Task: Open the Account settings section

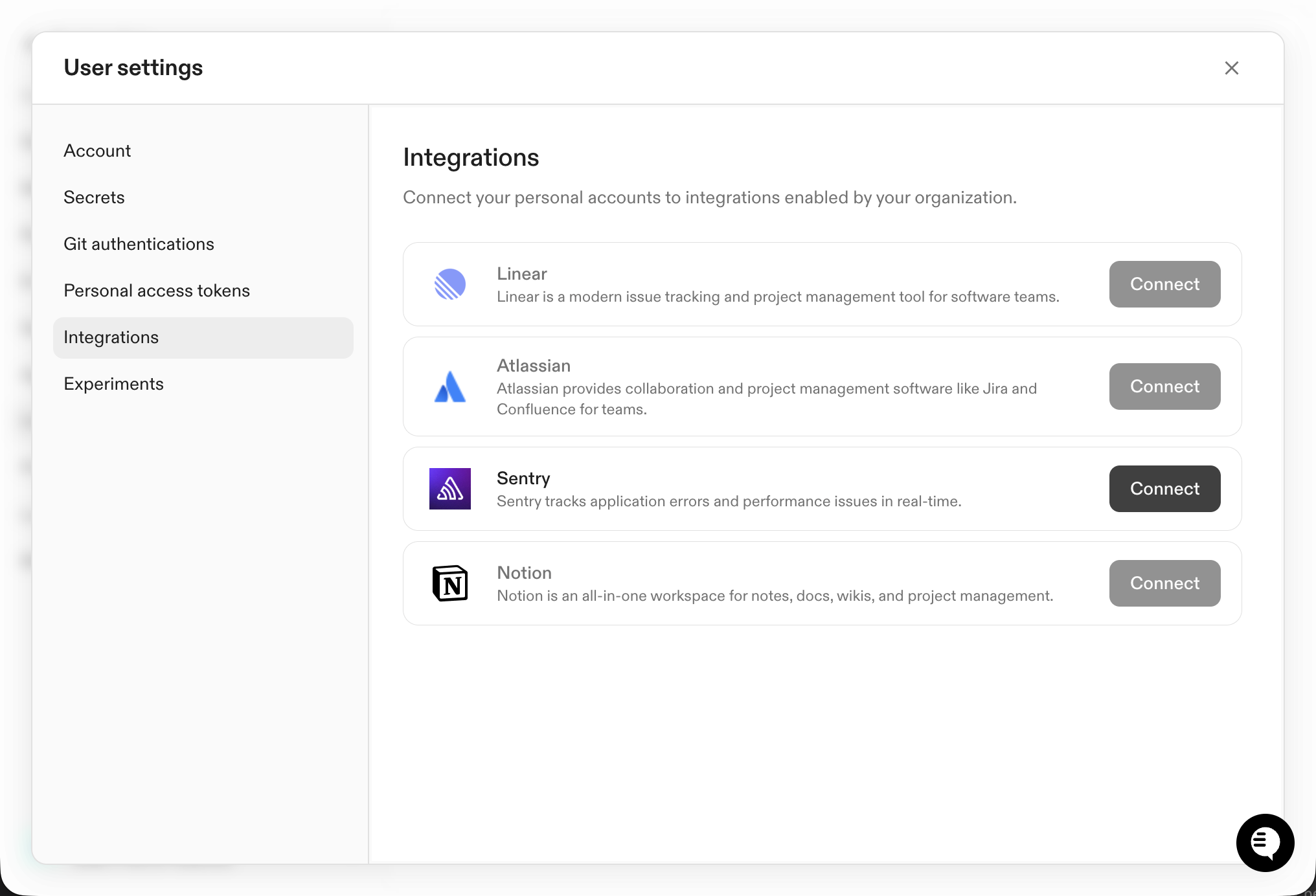Action: [x=97, y=150]
